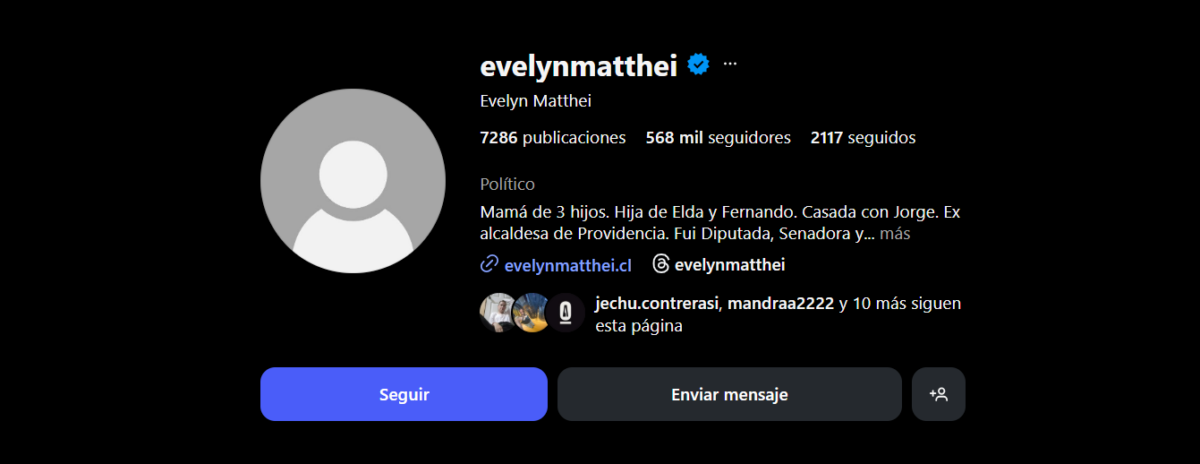Viewport: 1200px width, 464px height.
Task: Click the second mutual follower avatar
Action: pyautogui.click(x=531, y=313)
